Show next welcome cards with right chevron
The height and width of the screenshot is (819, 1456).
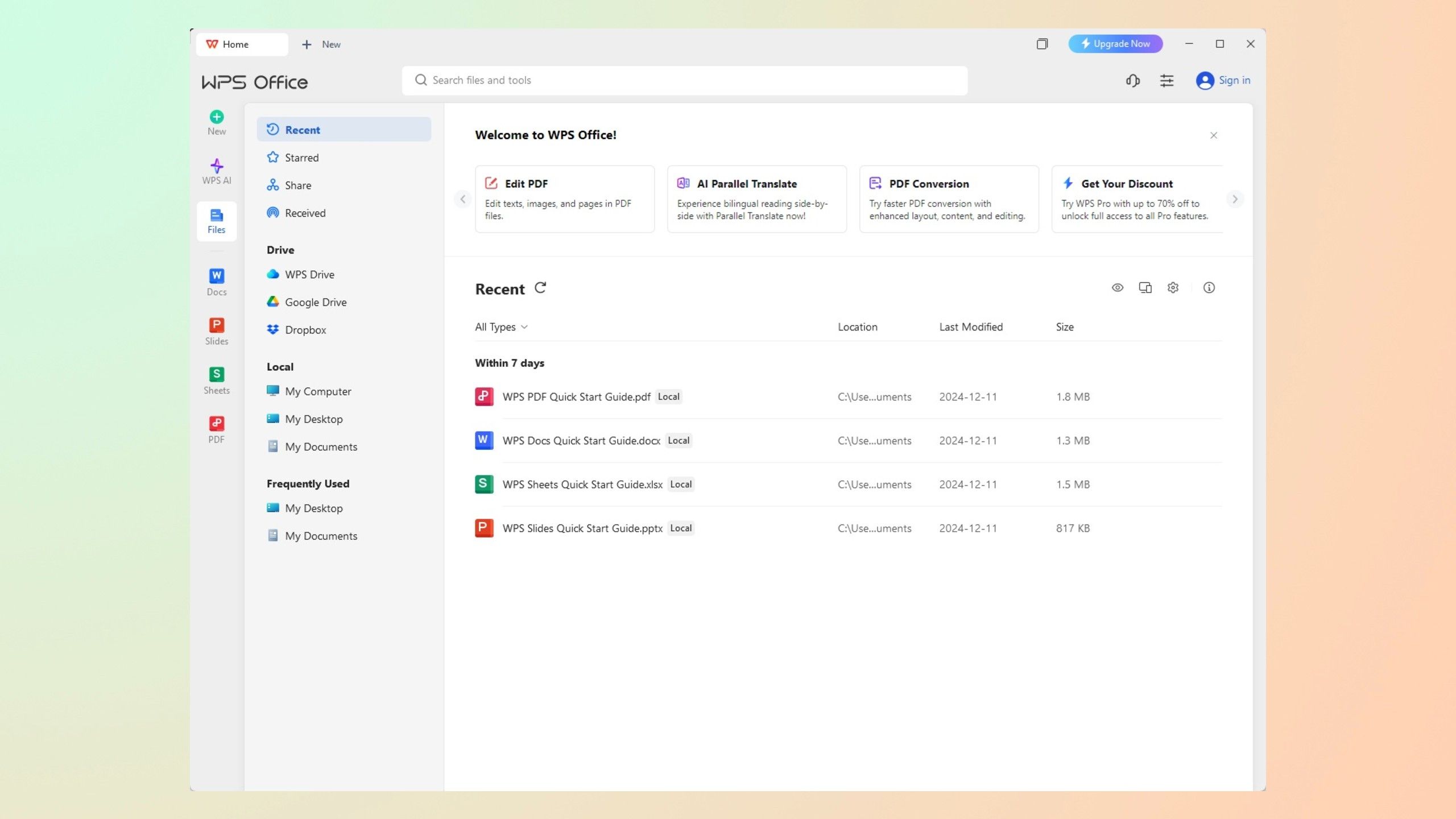point(1235,199)
